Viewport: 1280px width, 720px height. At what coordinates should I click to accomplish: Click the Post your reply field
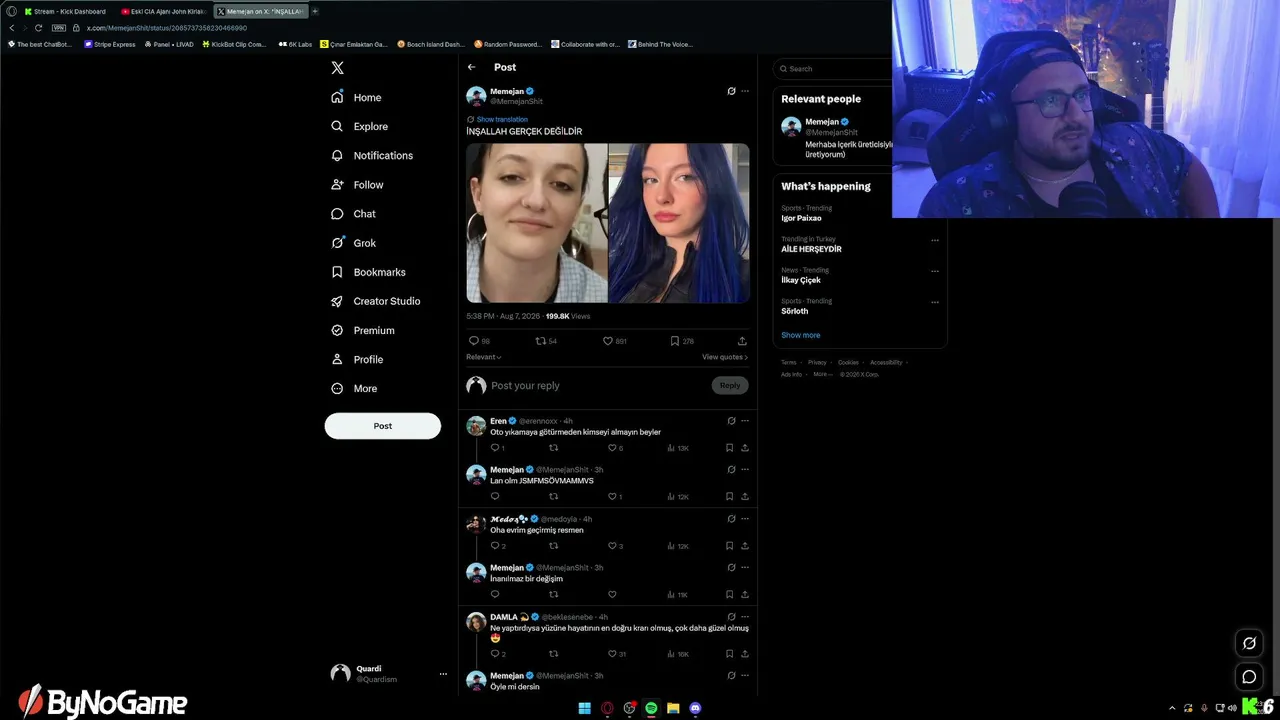click(598, 386)
